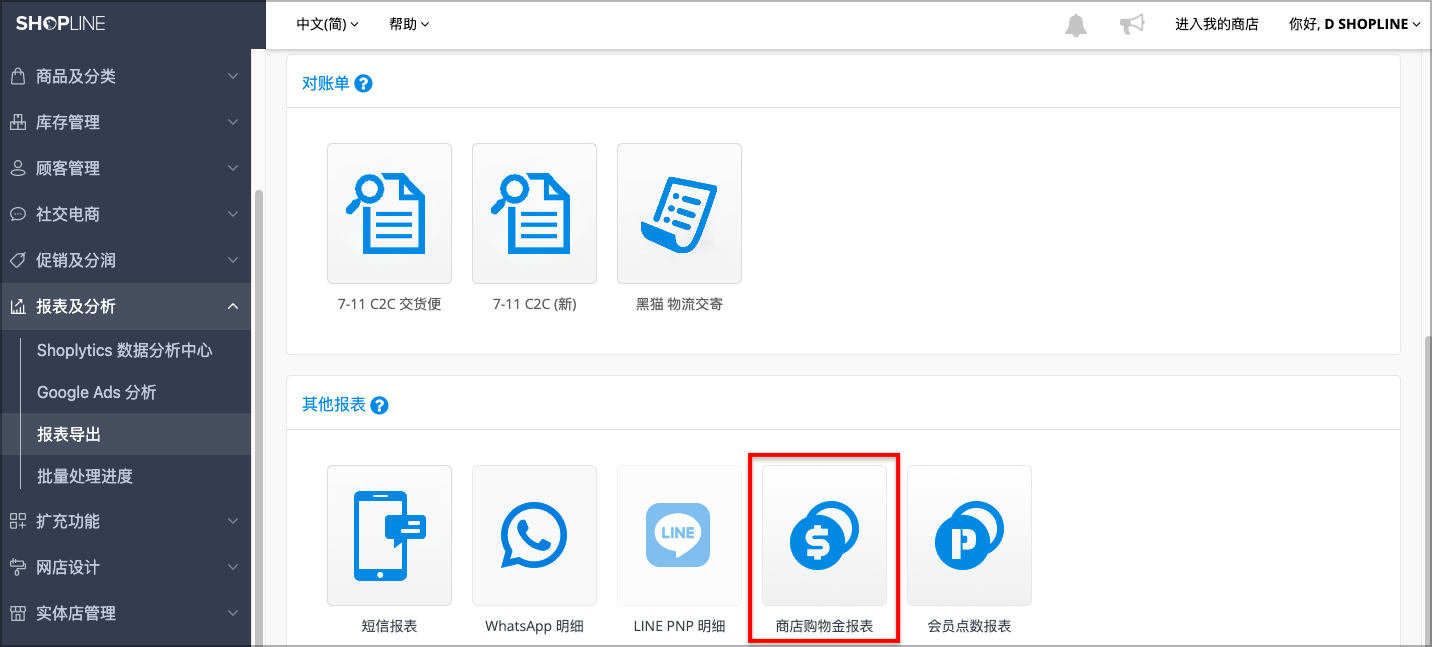
Task: Click the notification bell icon
Action: (1076, 24)
